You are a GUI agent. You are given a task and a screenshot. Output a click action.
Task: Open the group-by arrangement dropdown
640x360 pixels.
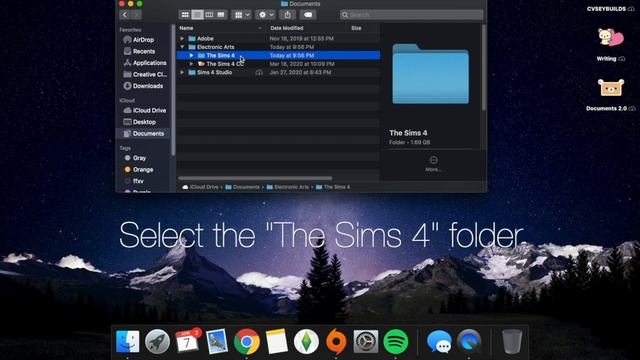241,15
